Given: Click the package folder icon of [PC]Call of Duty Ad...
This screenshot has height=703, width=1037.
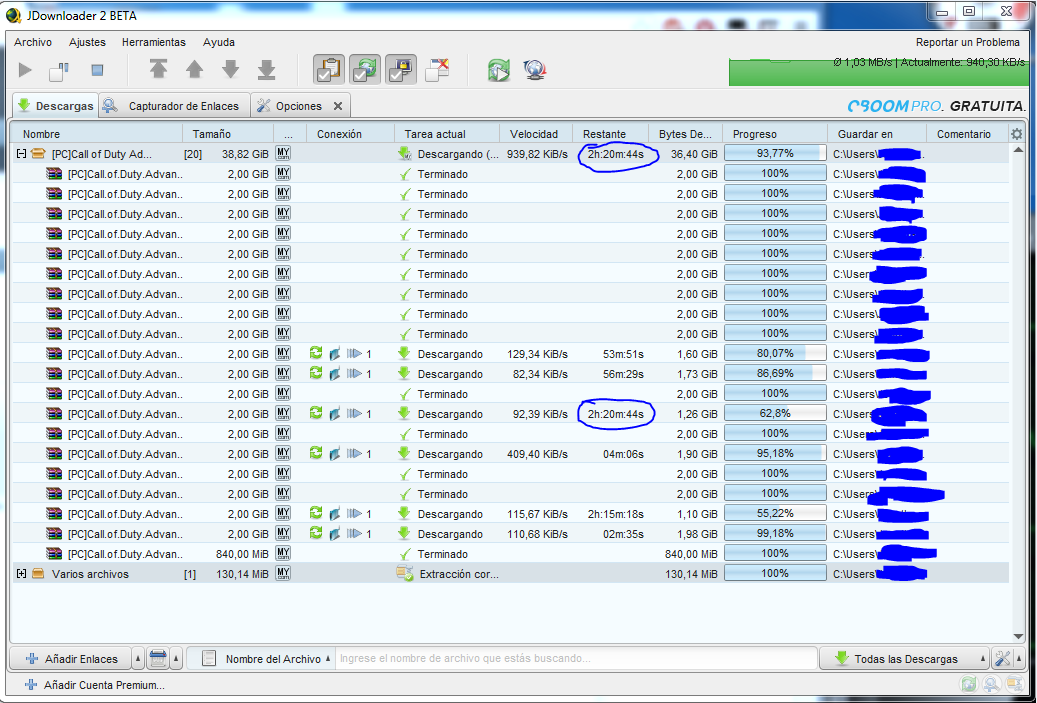Looking at the screenshot, I should (x=38, y=153).
